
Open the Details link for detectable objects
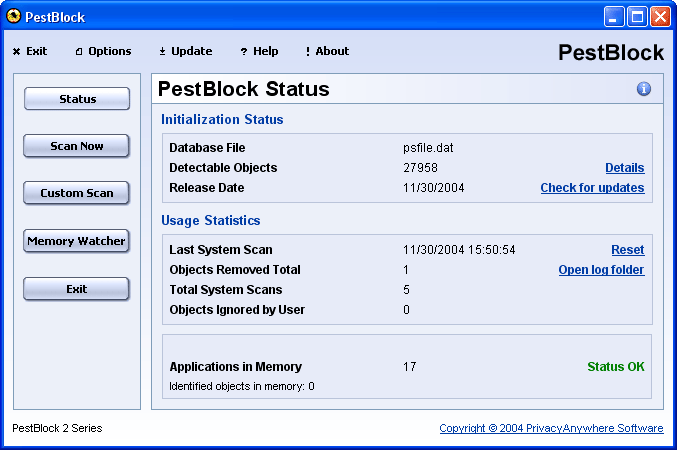(625, 168)
